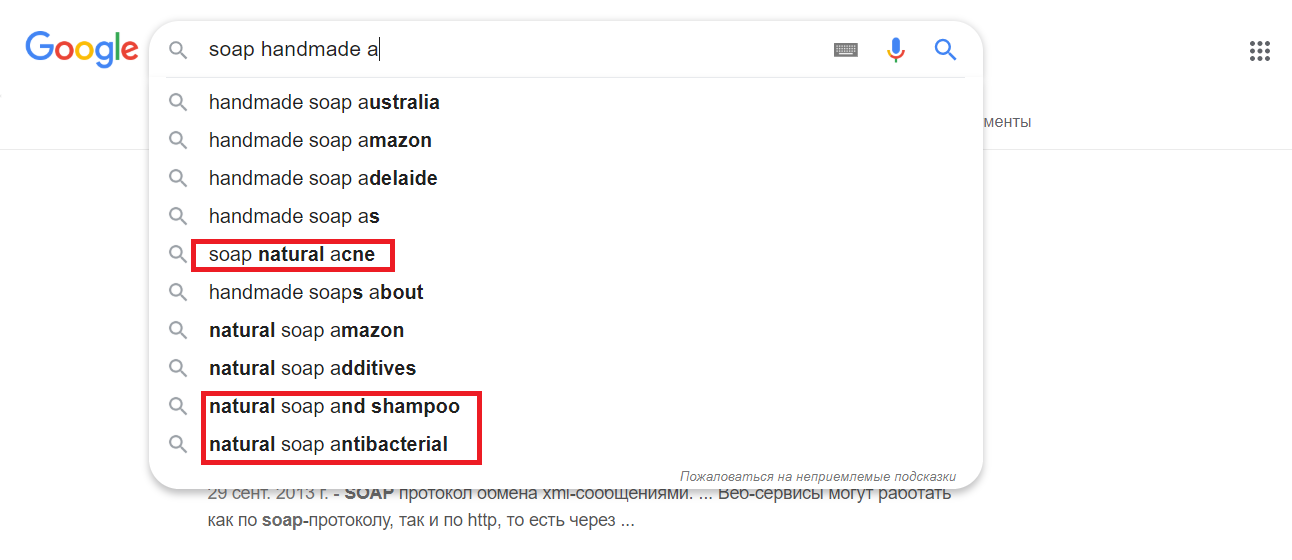Choose suggestion 'handmade soaps about'
Screen dimensions: 1292x560
coord(316,292)
